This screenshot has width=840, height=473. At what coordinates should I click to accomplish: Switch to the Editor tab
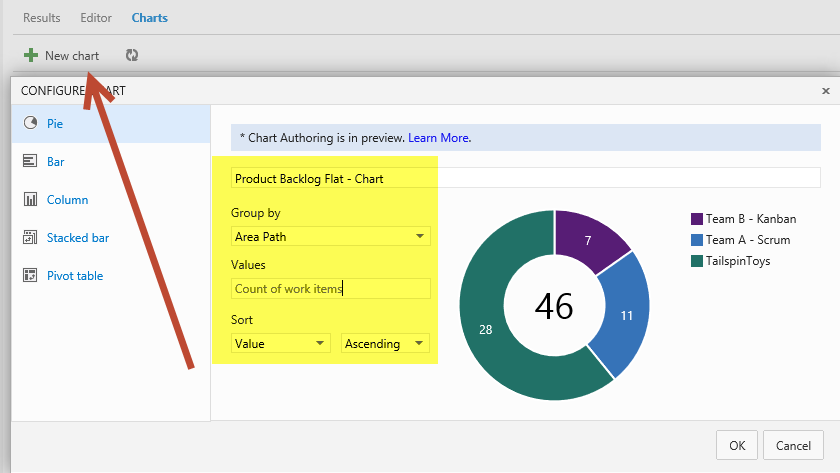(x=96, y=18)
